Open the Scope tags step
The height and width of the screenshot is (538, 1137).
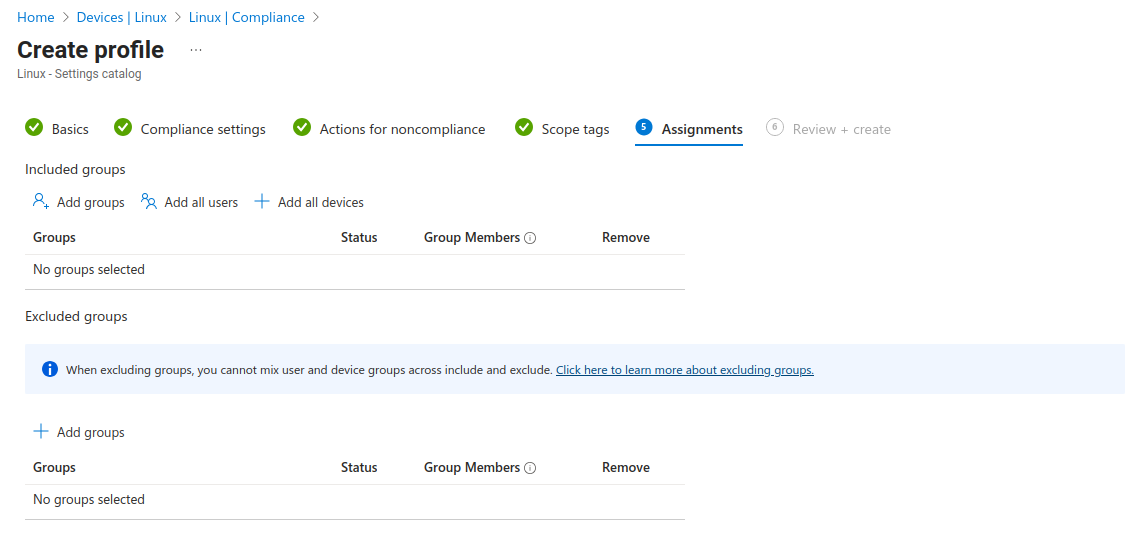(575, 129)
